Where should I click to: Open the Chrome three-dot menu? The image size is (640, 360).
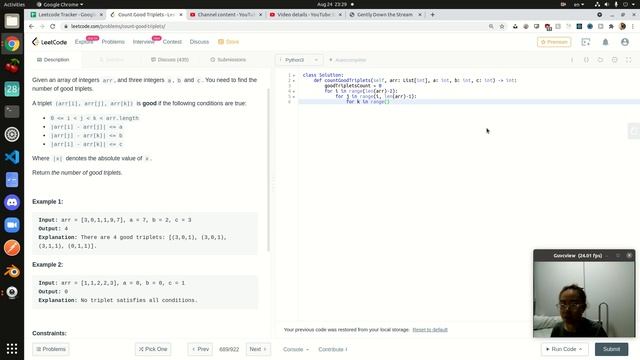[x=633, y=26]
